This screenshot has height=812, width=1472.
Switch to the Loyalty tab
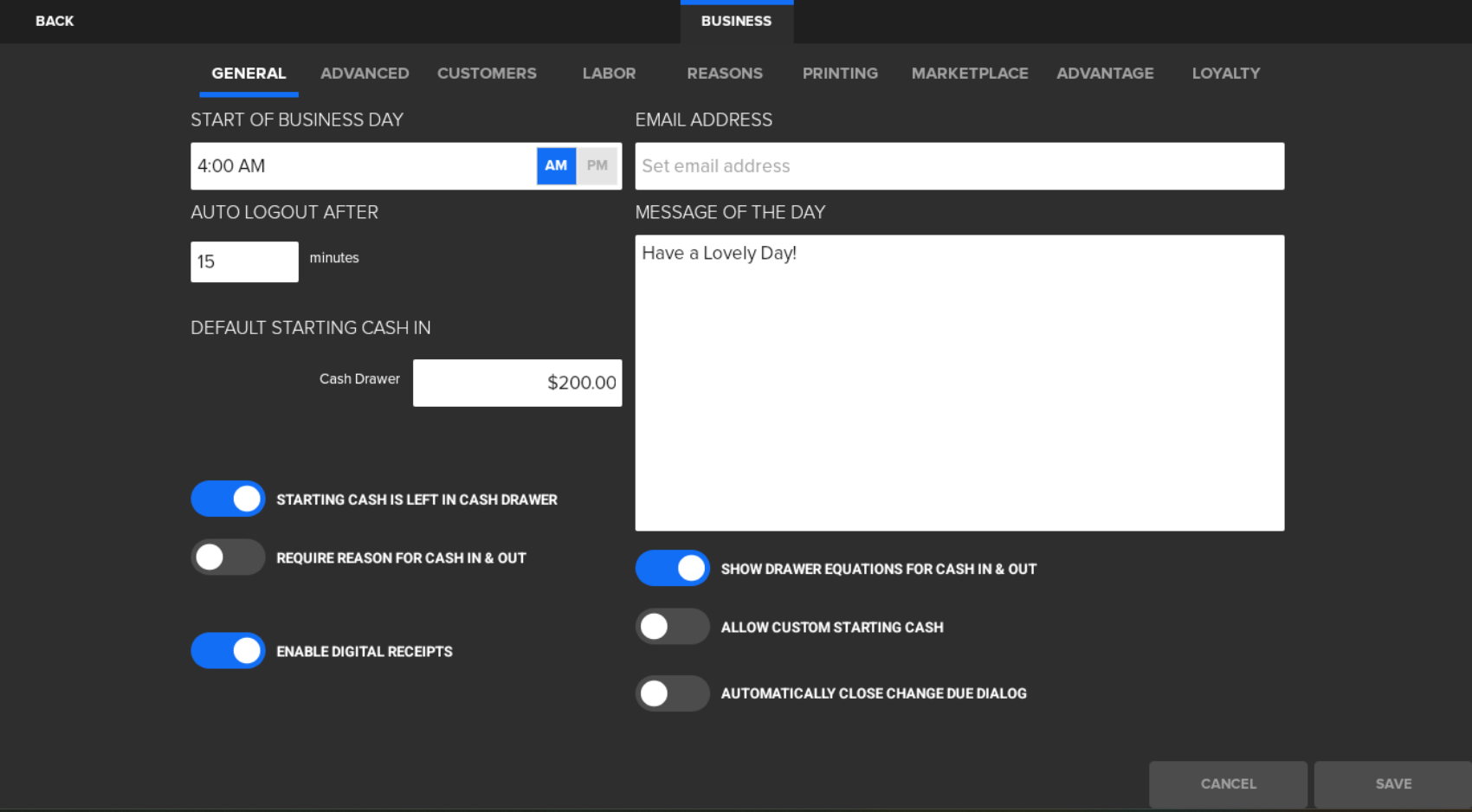point(1225,74)
